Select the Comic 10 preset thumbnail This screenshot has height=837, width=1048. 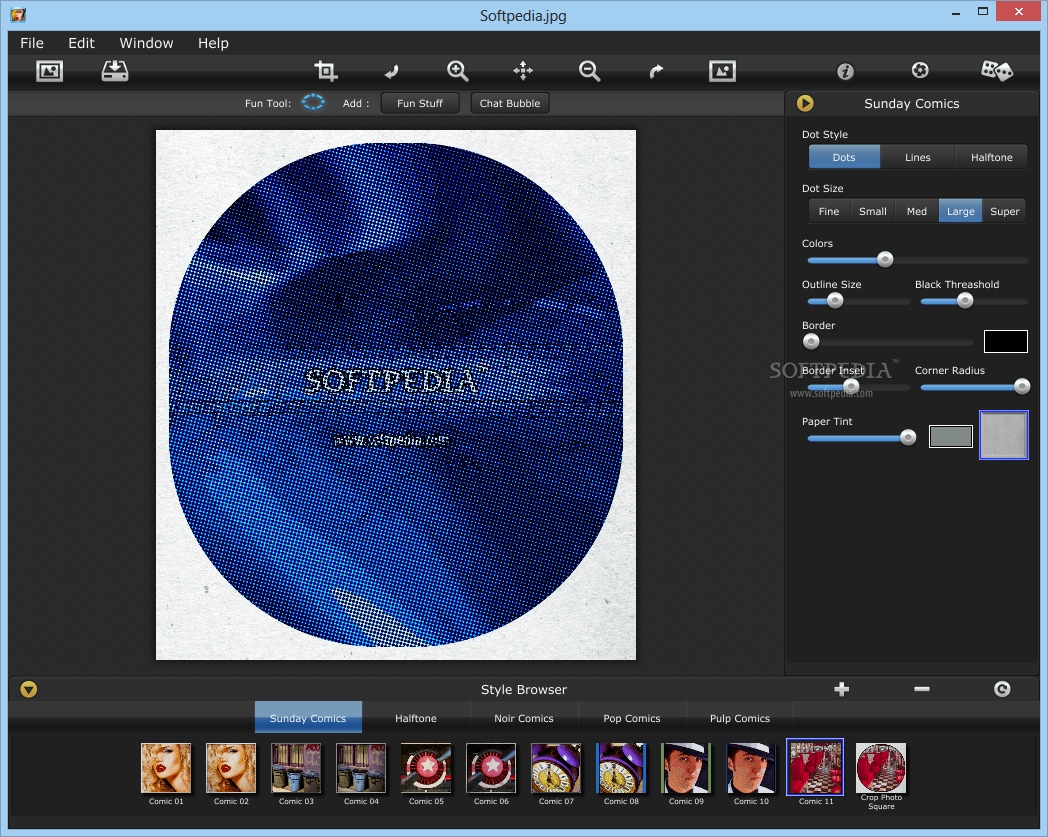tap(751, 768)
